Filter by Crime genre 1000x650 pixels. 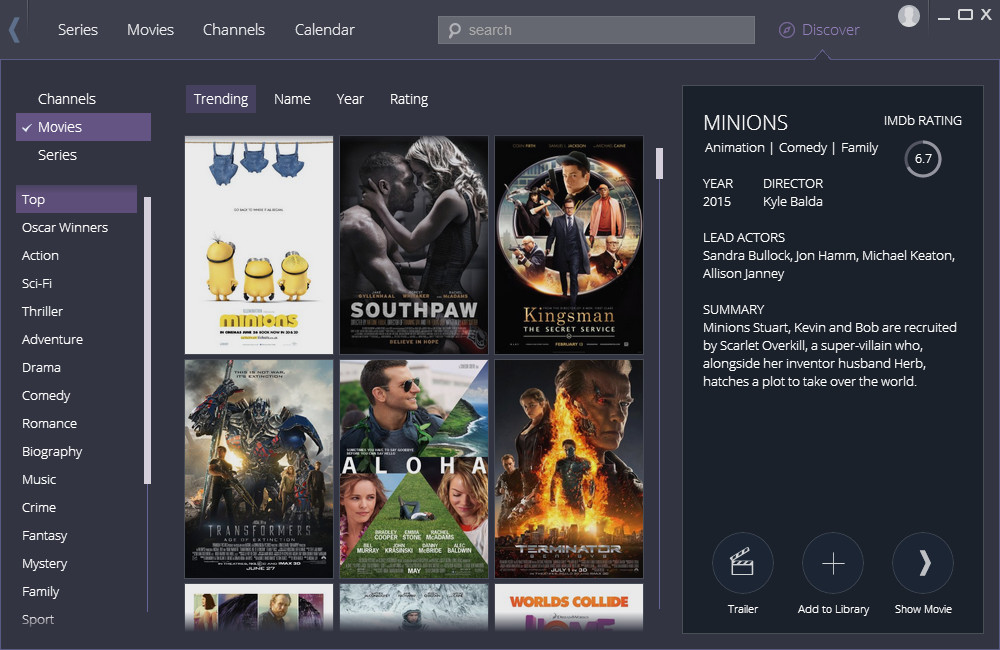coord(39,508)
